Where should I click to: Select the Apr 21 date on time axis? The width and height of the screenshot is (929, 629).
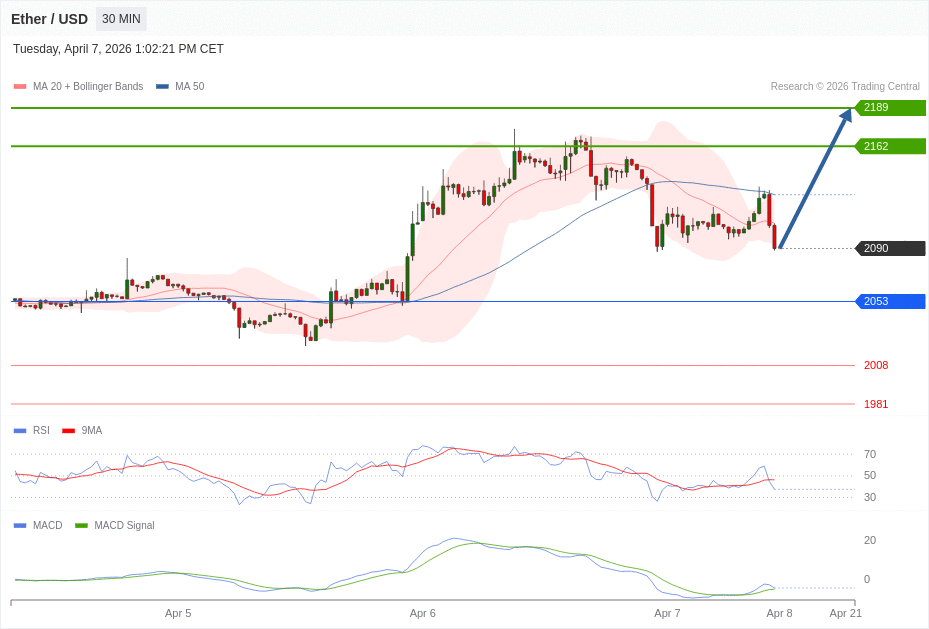pyautogui.click(x=845, y=613)
